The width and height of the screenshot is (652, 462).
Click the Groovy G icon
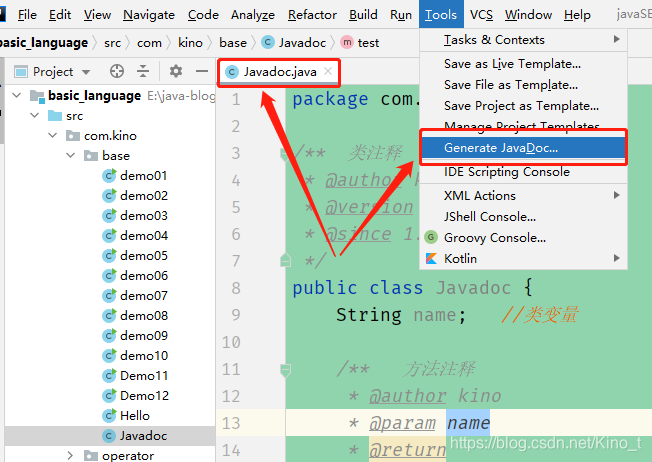pos(431,237)
